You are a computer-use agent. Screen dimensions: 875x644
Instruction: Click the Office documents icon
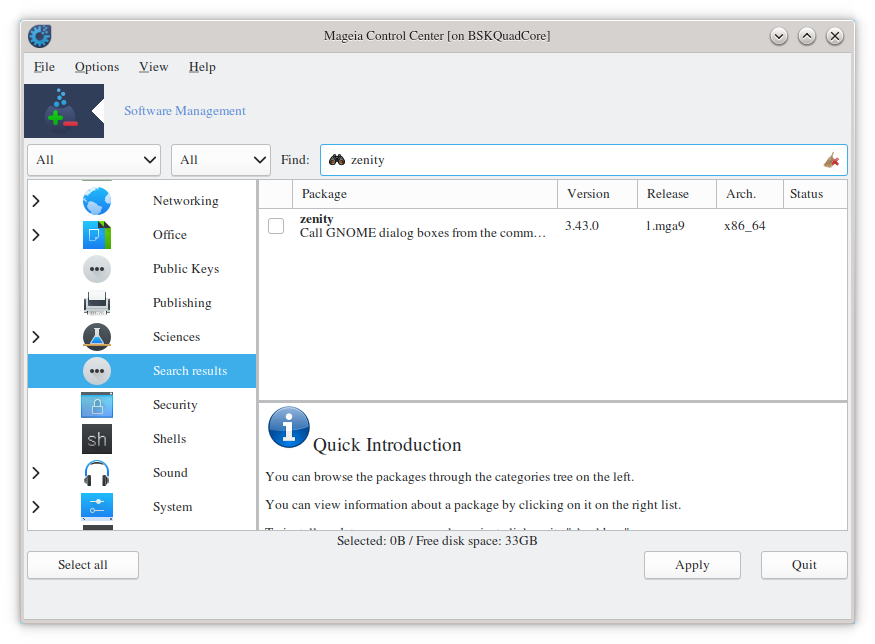click(97, 235)
